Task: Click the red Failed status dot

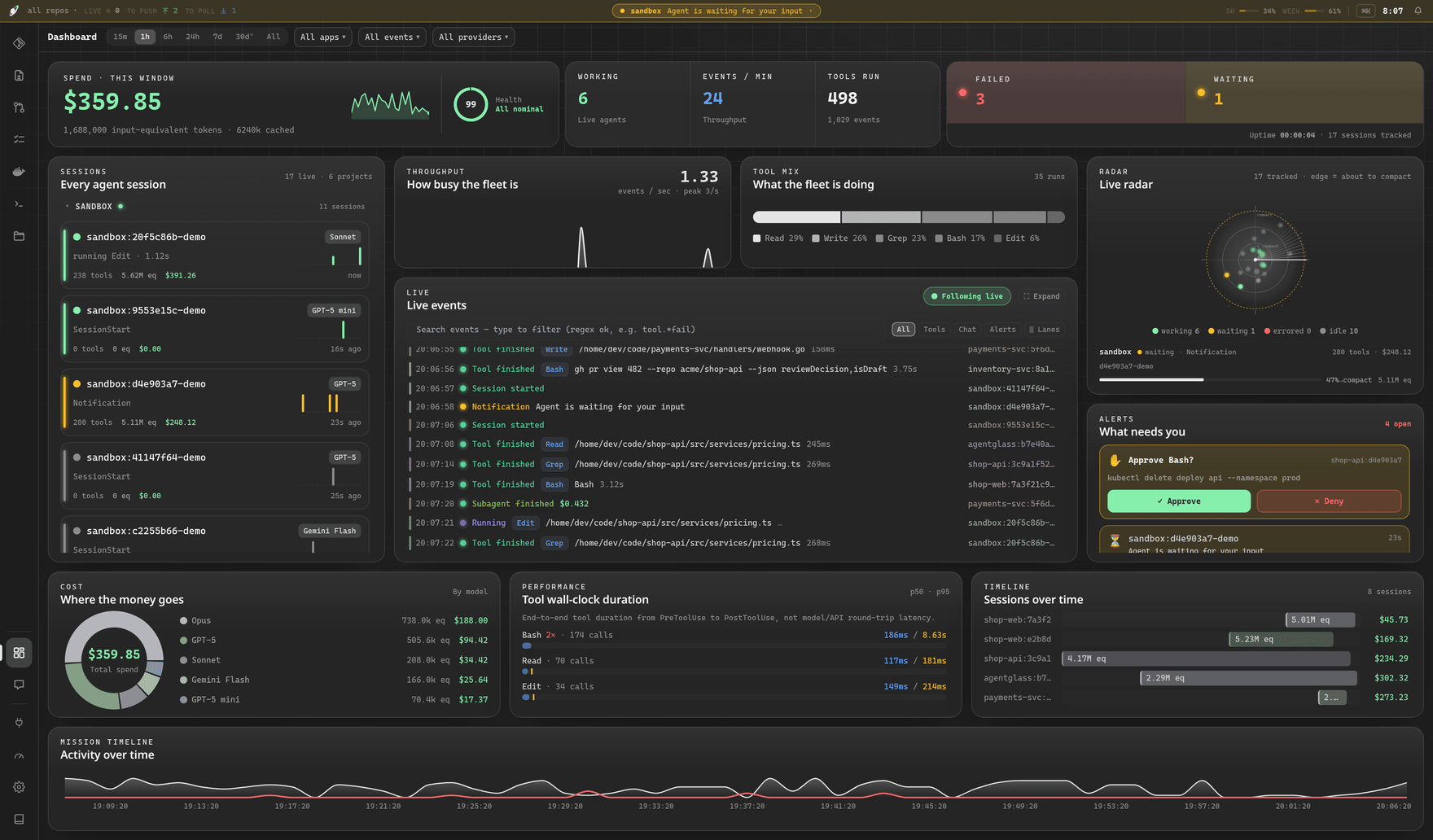Action: 962,93
